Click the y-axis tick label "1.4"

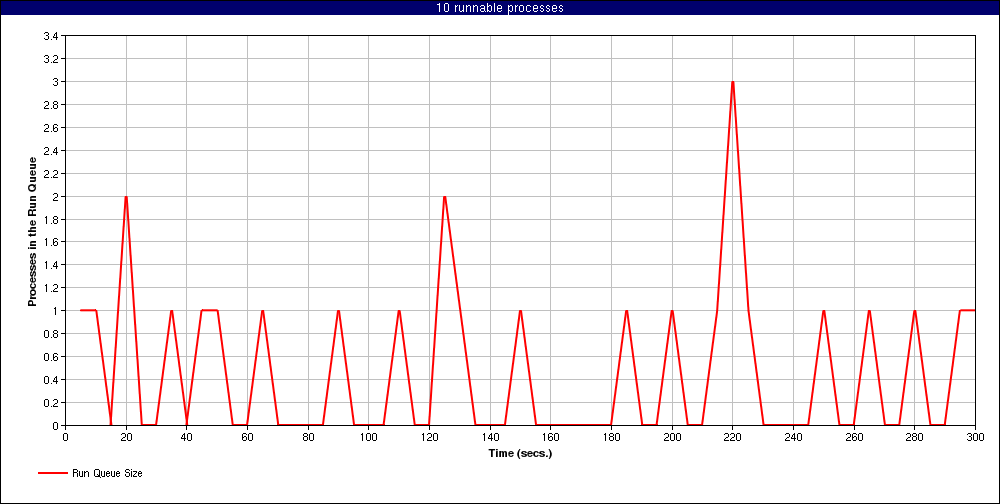click(50, 265)
